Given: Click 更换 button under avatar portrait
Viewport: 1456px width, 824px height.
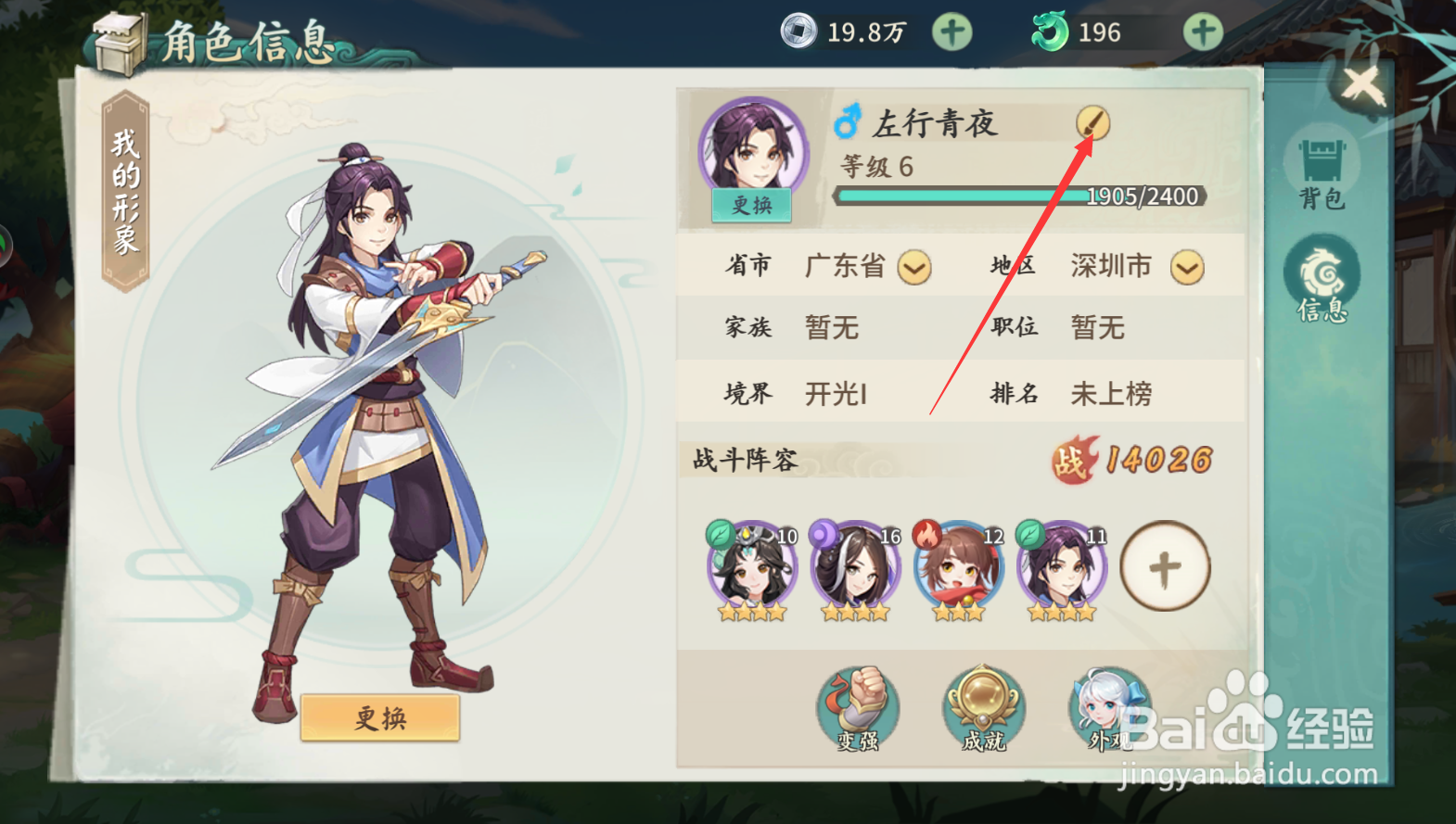Looking at the screenshot, I should click(x=751, y=205).
